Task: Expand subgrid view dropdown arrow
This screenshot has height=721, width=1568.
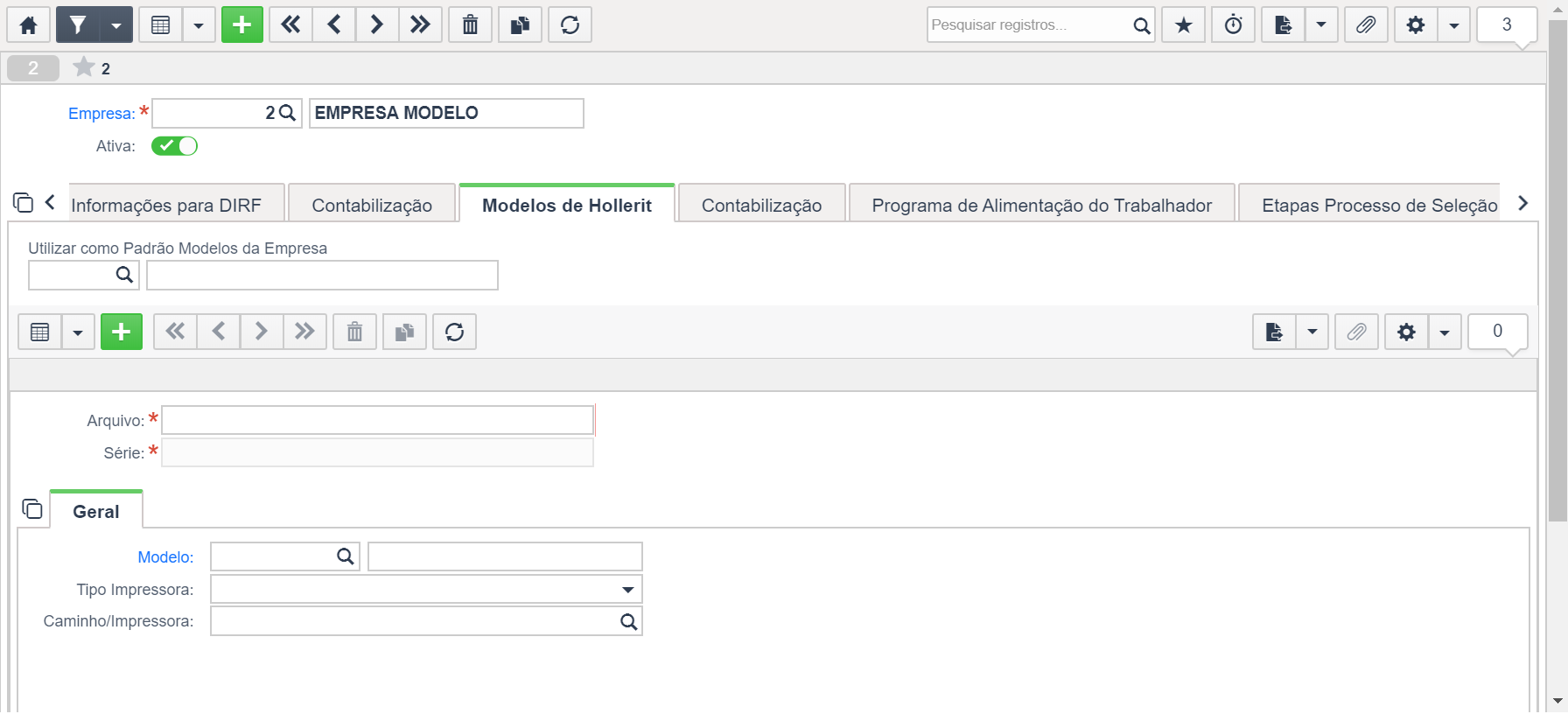Action: (x=78, y=332)
